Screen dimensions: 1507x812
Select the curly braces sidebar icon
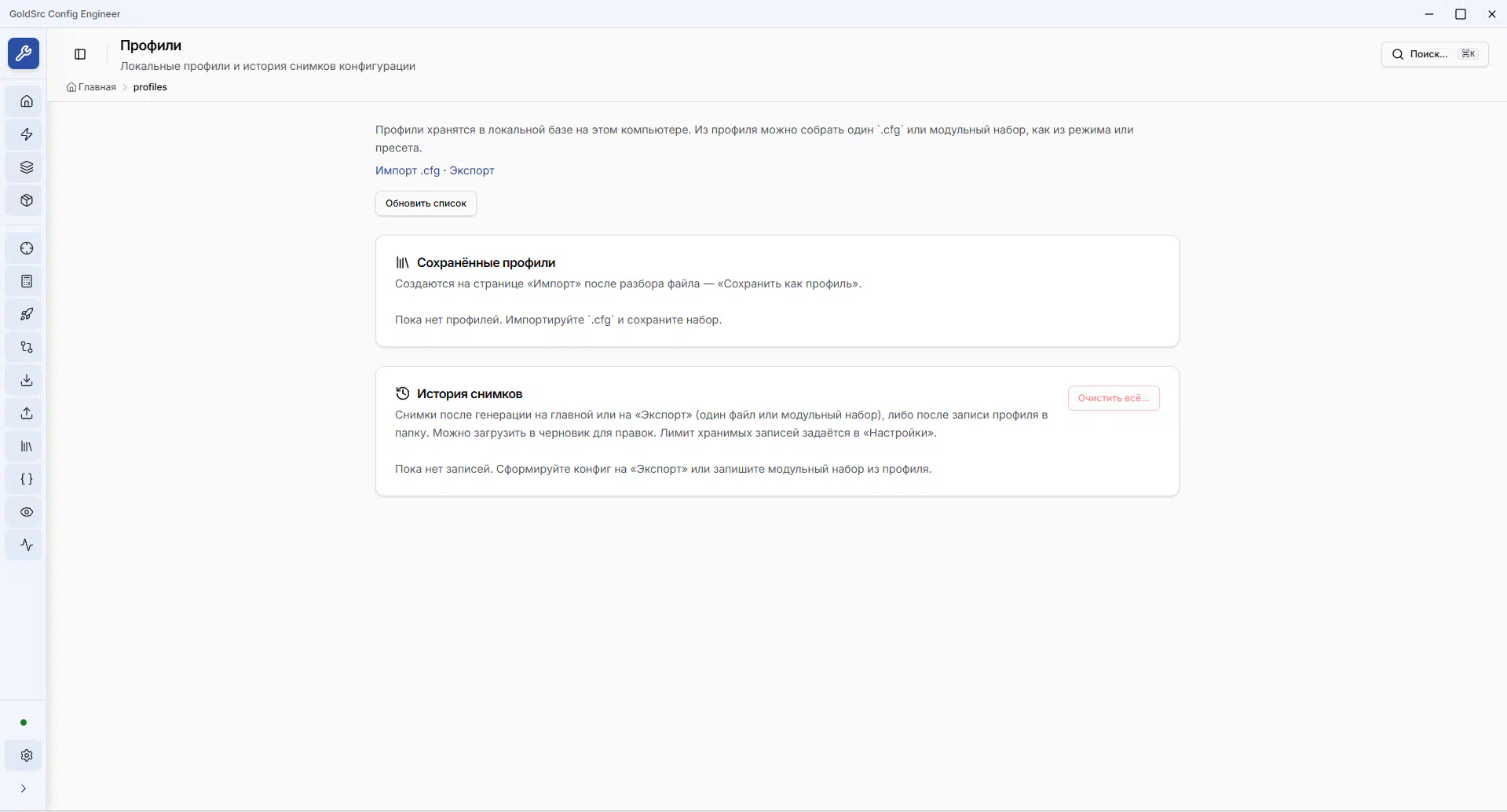(x=27, y=480)
